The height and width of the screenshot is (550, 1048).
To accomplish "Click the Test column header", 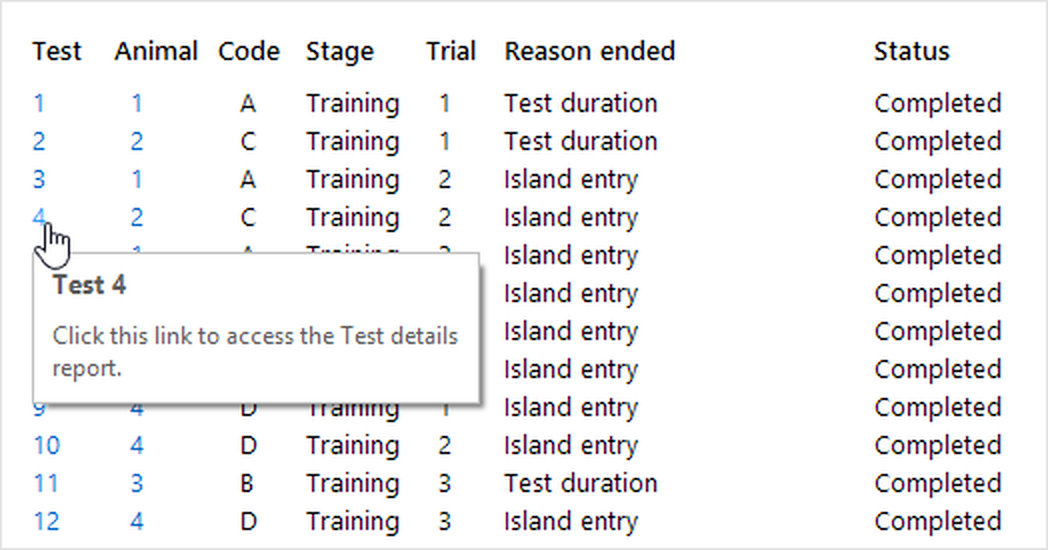I will [57, 51].
